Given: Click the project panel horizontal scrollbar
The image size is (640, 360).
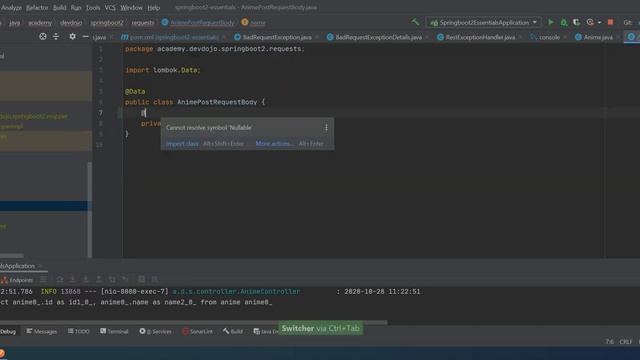Looking at the screenshot, I should click(x=12, y=256).
